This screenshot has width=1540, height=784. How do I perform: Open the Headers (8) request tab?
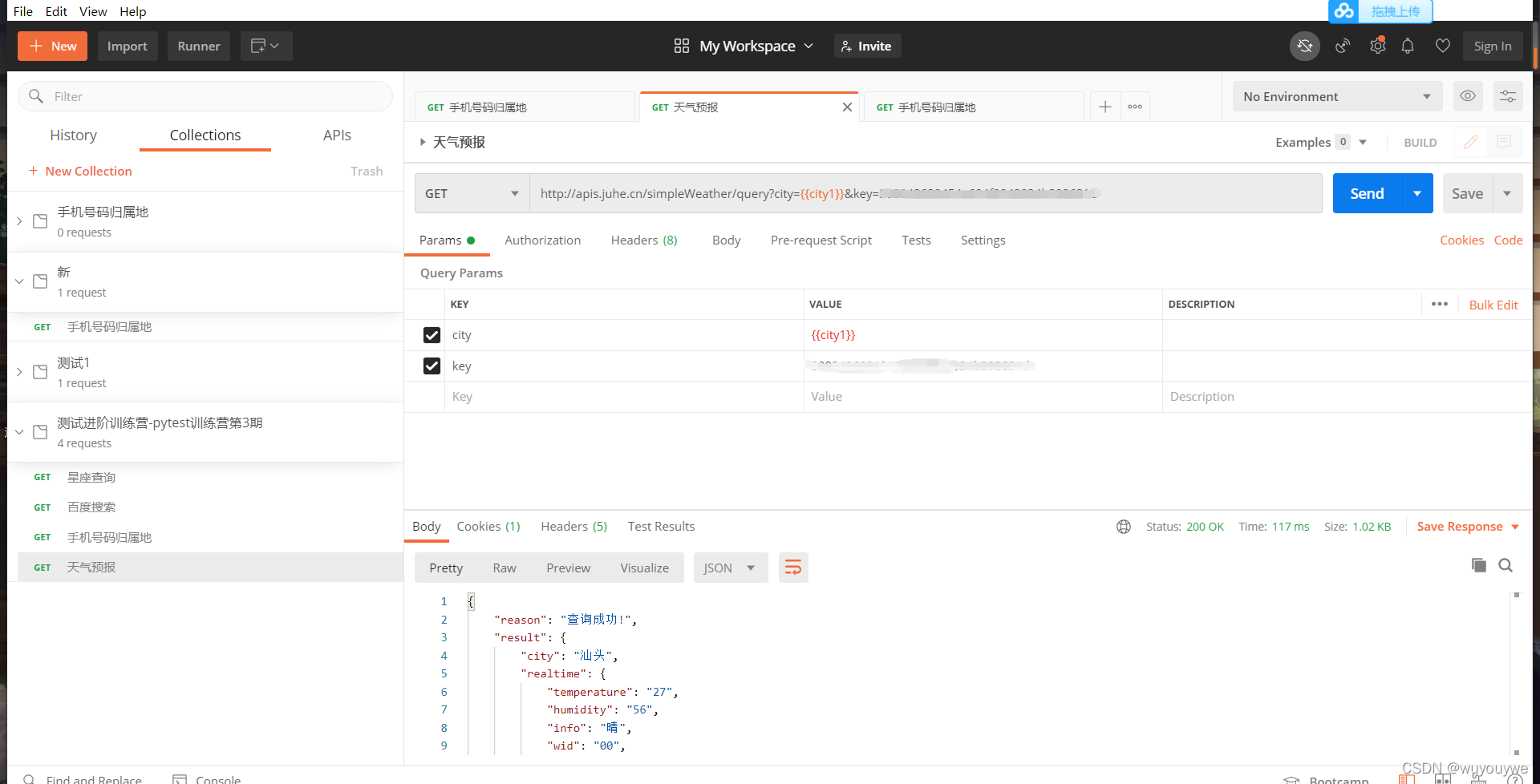tap(644, 240)
